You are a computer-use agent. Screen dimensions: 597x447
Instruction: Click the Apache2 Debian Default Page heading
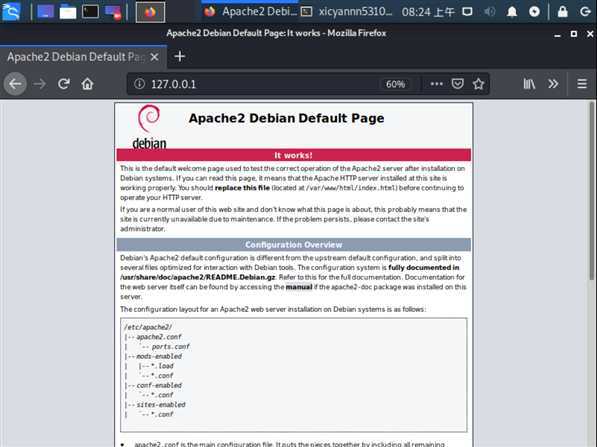click(286, 118)
